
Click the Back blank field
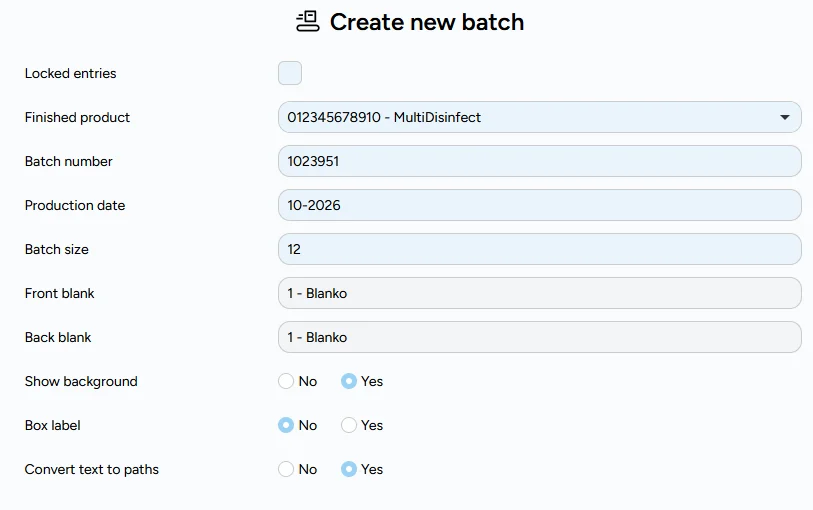point(540,337)
